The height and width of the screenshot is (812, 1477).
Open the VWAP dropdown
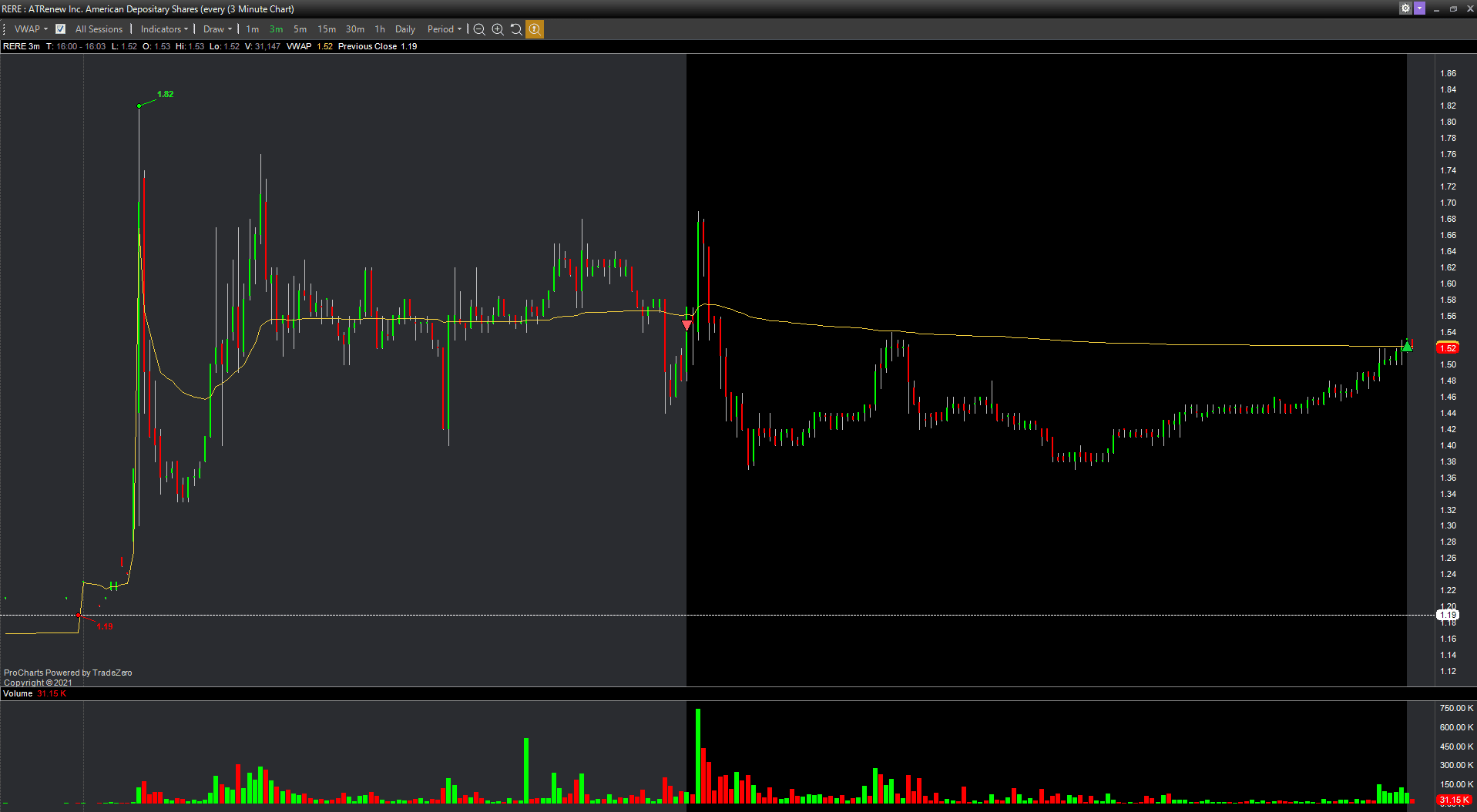(x=31, y=29)
